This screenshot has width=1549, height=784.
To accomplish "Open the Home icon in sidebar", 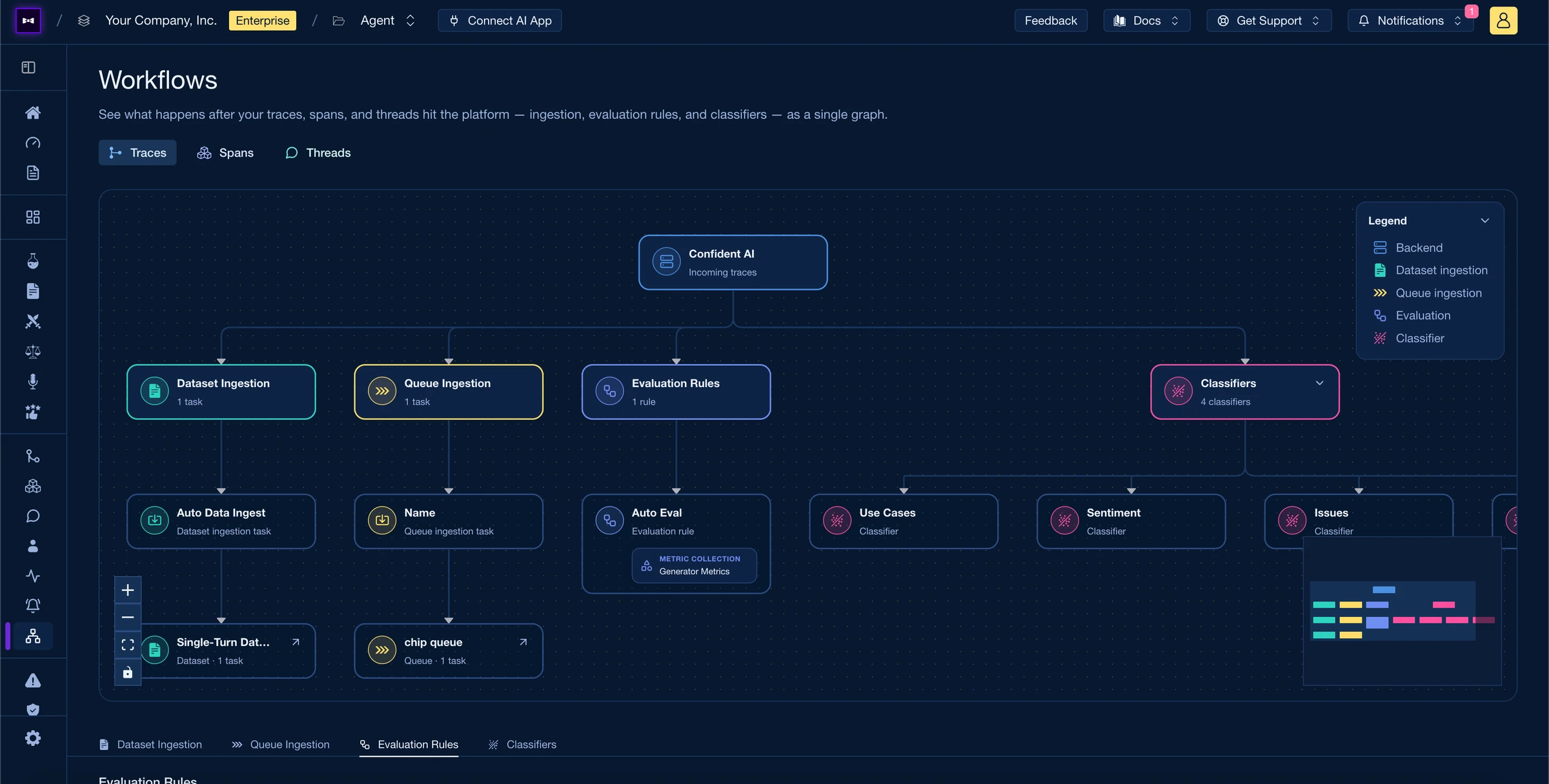I will [x=33, y=113].
